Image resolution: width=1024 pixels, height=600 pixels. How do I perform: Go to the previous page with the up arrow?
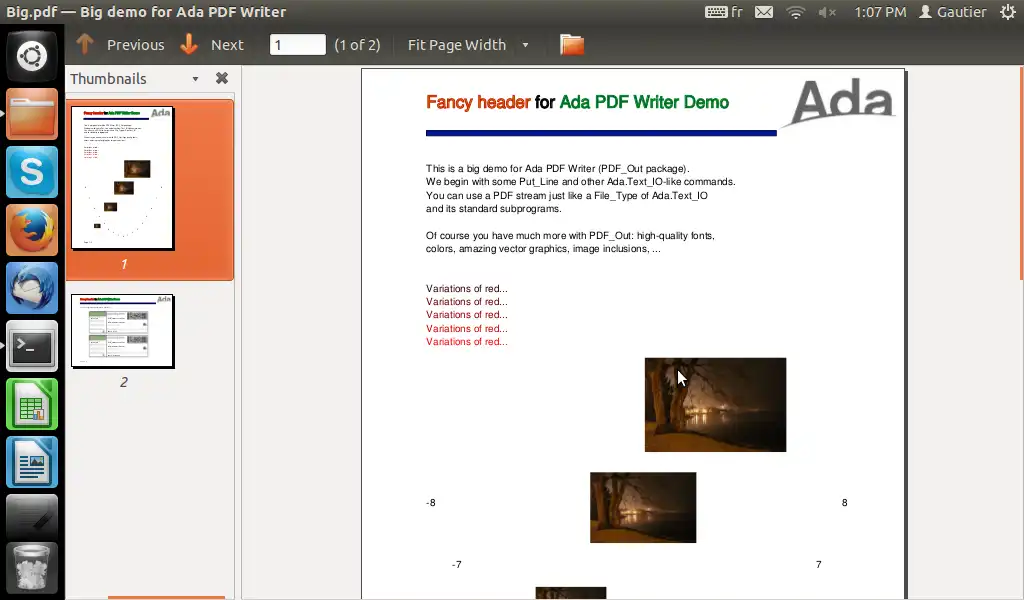pyautogui.click(x=85, y=44)
